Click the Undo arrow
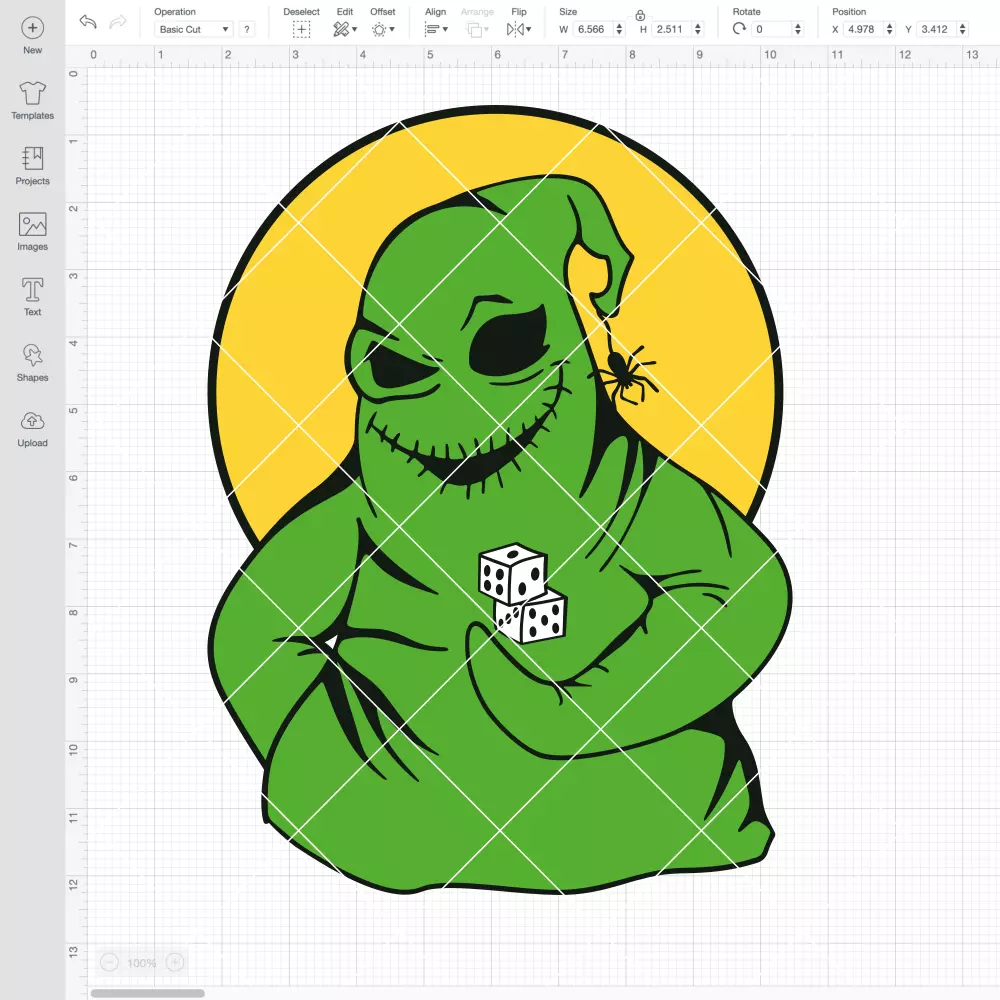The width and height of the screenshot is (1000, 1000). click(88, 22)
